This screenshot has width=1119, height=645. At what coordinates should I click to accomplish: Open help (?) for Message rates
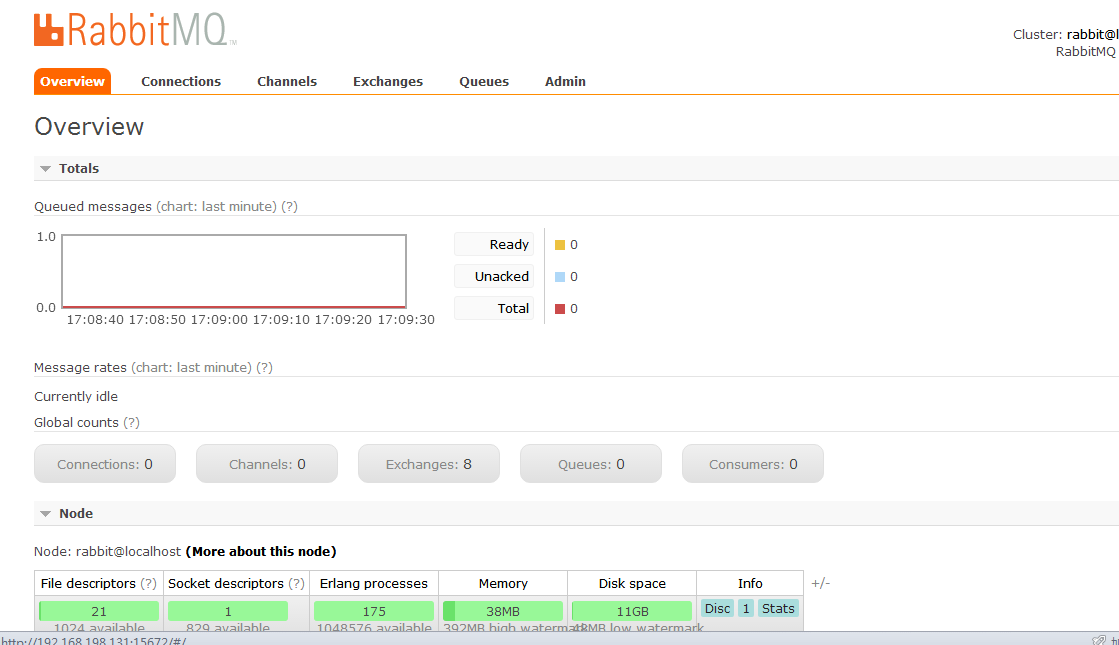pos(265,367)
